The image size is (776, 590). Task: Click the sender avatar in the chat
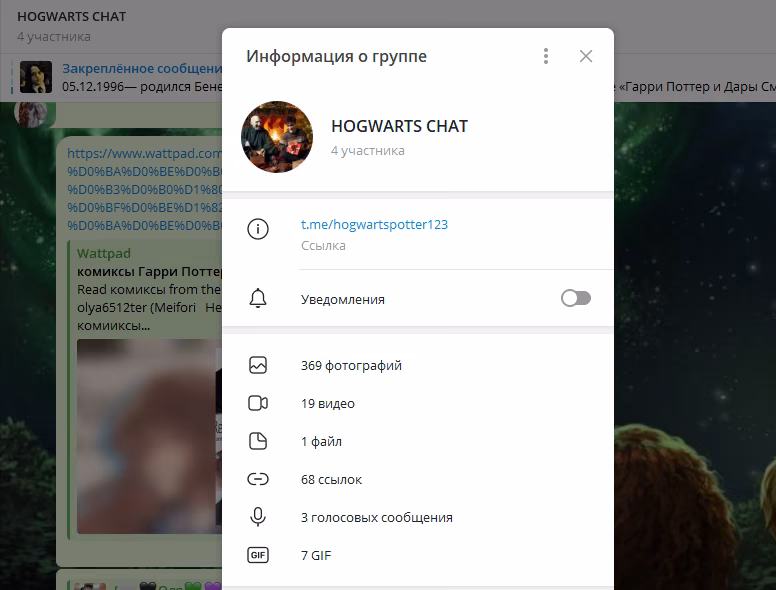pyautogui.click(x=30, y=114)
